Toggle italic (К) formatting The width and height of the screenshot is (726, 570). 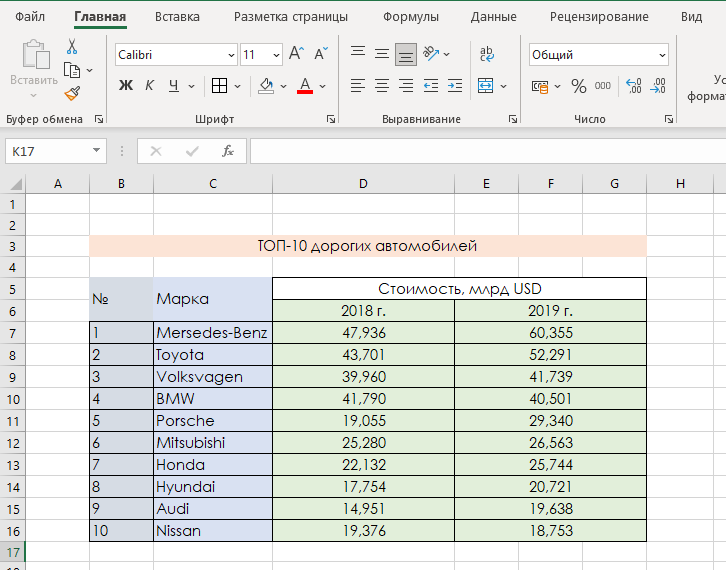[x=149, y=86]
